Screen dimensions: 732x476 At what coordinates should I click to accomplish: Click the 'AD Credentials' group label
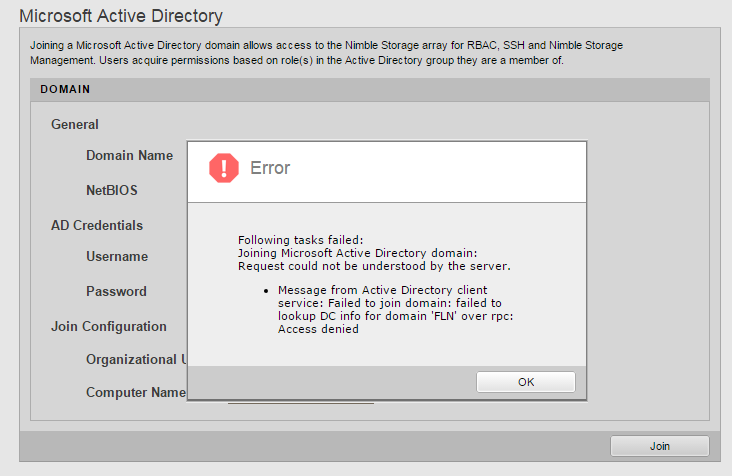[97, 225]
